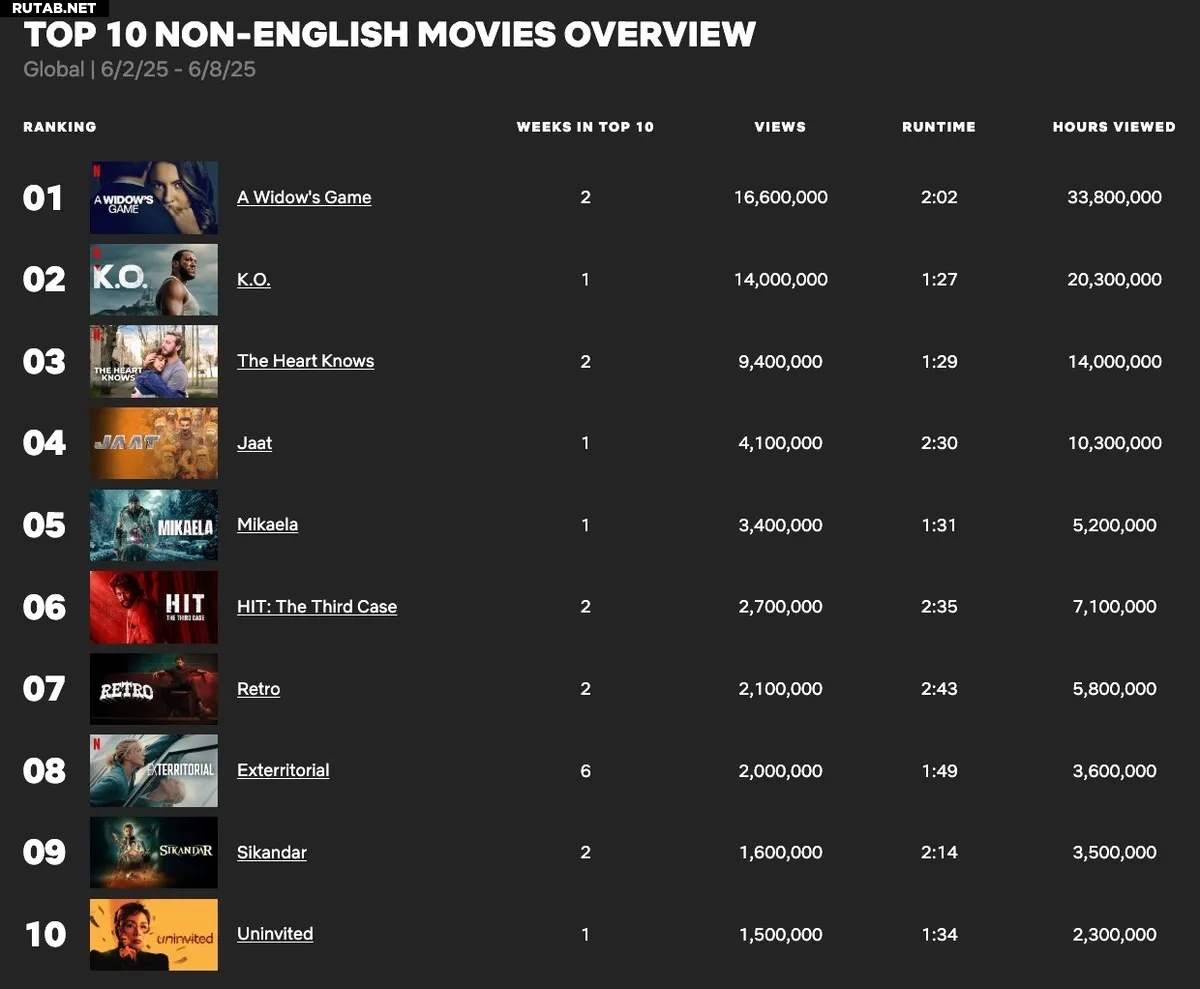Click rank number 02

point(44,280)
